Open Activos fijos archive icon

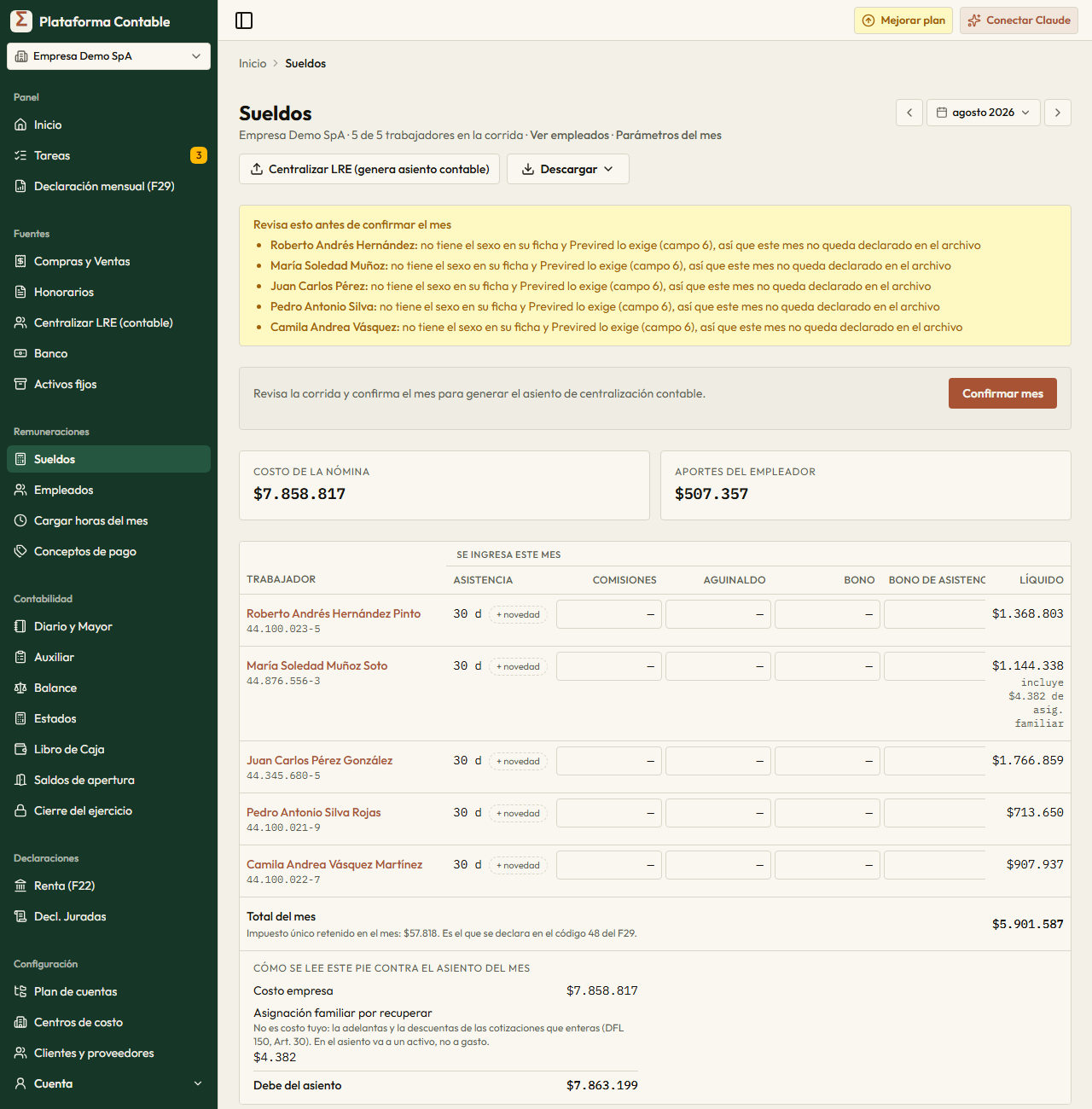[20, 384]
